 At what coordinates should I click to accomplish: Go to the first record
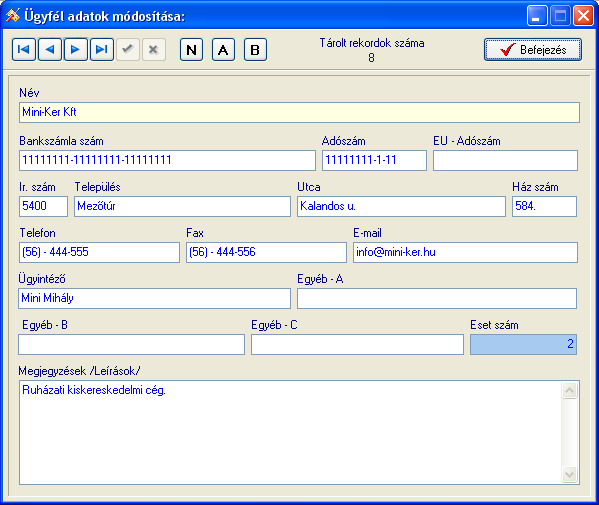(x=24, y=50)
